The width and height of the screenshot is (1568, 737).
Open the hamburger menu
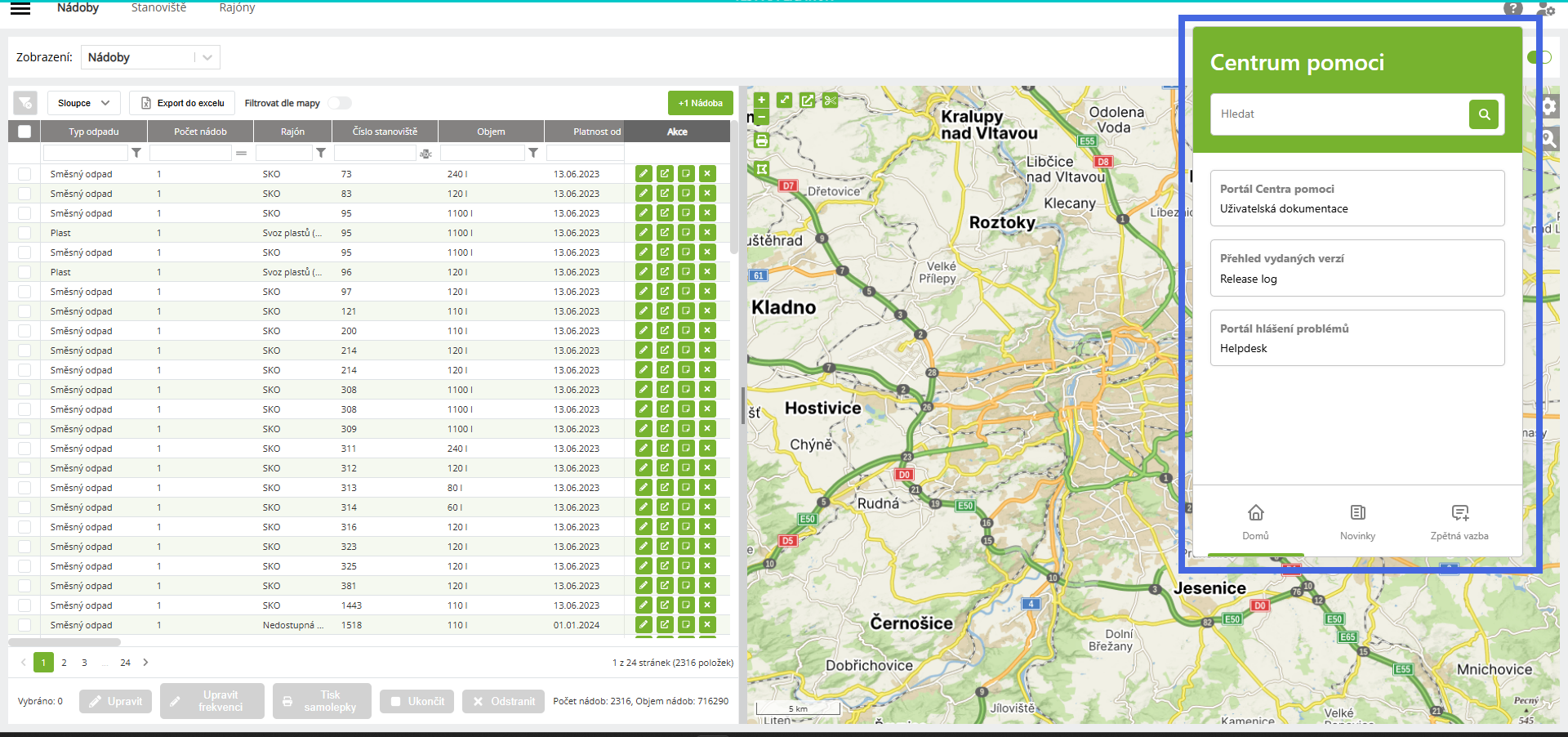[20, 9]
